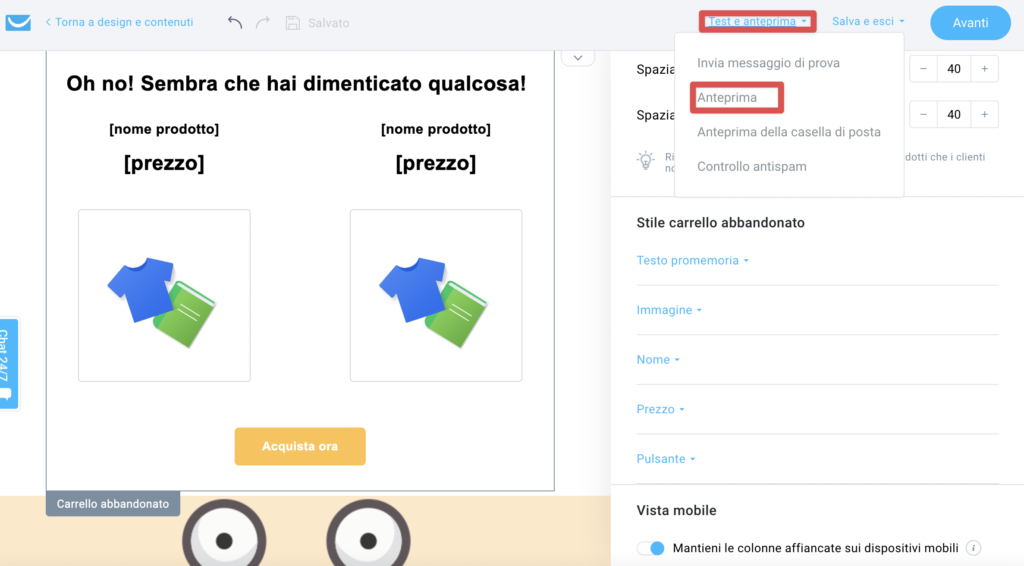Expand the Pulsante style section

[665, 459]
